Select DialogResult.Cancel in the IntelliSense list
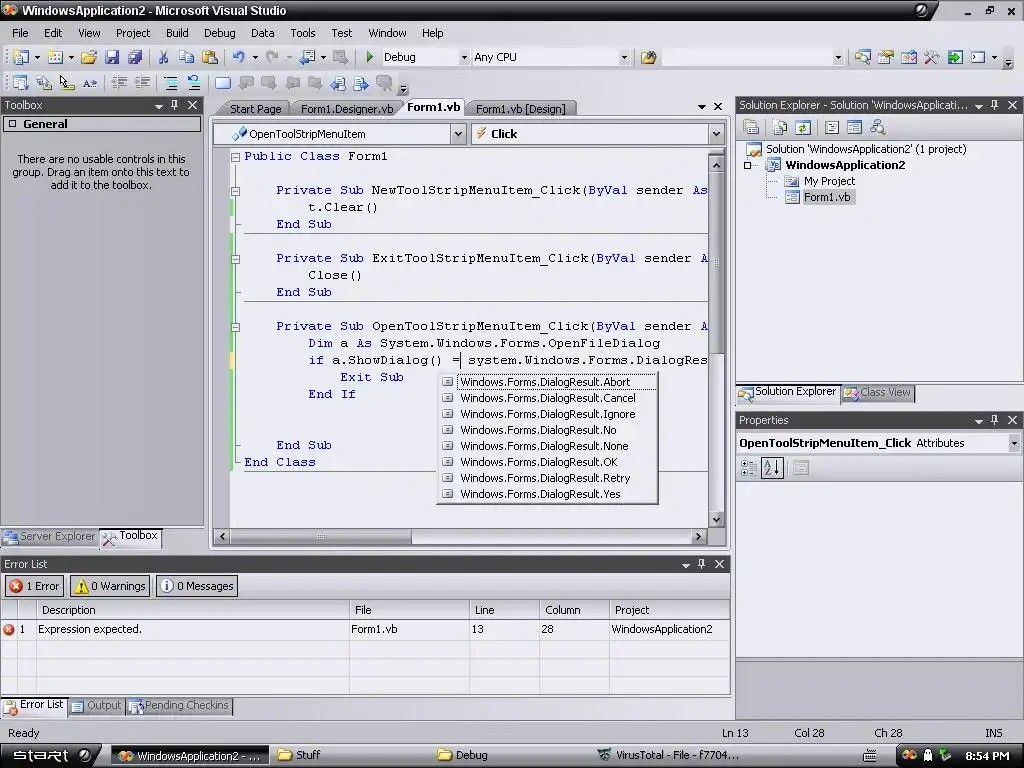The width and height of the screenshot is (1024, 768). 547,398
